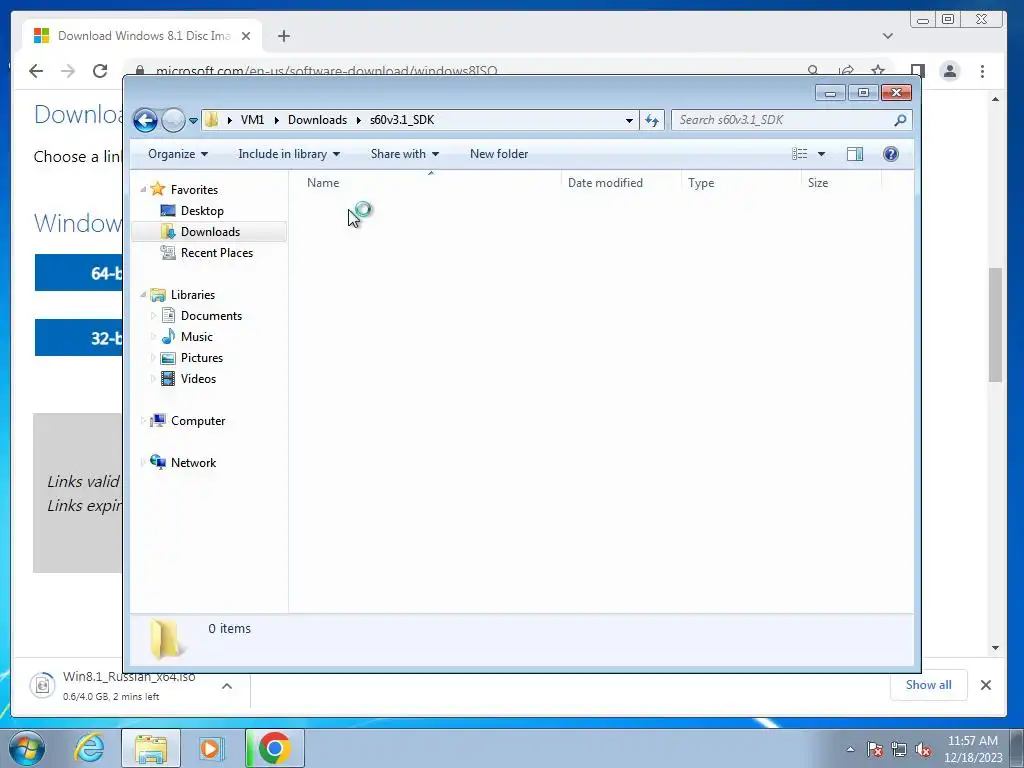This screenshot has height=768, width=1024.
Task: Open the Win8.1 ISO download options chevron
Action: [x=227, y=686]
